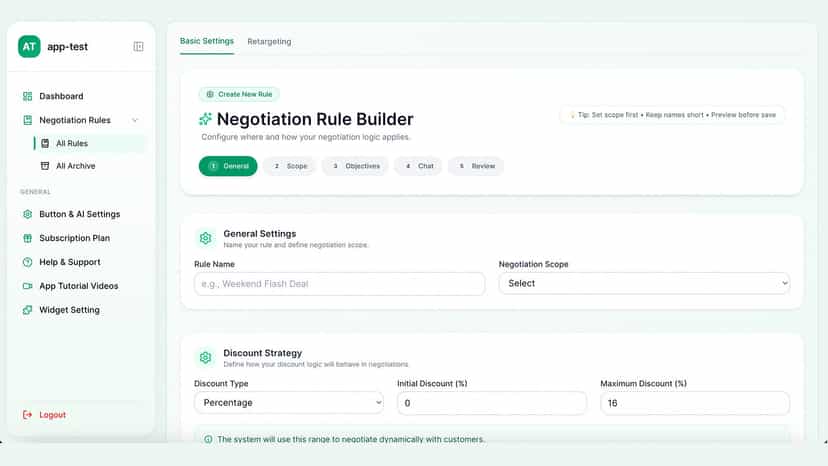Collapse the sidebar panel icon

pyautogui.click(x=138, y=46)
